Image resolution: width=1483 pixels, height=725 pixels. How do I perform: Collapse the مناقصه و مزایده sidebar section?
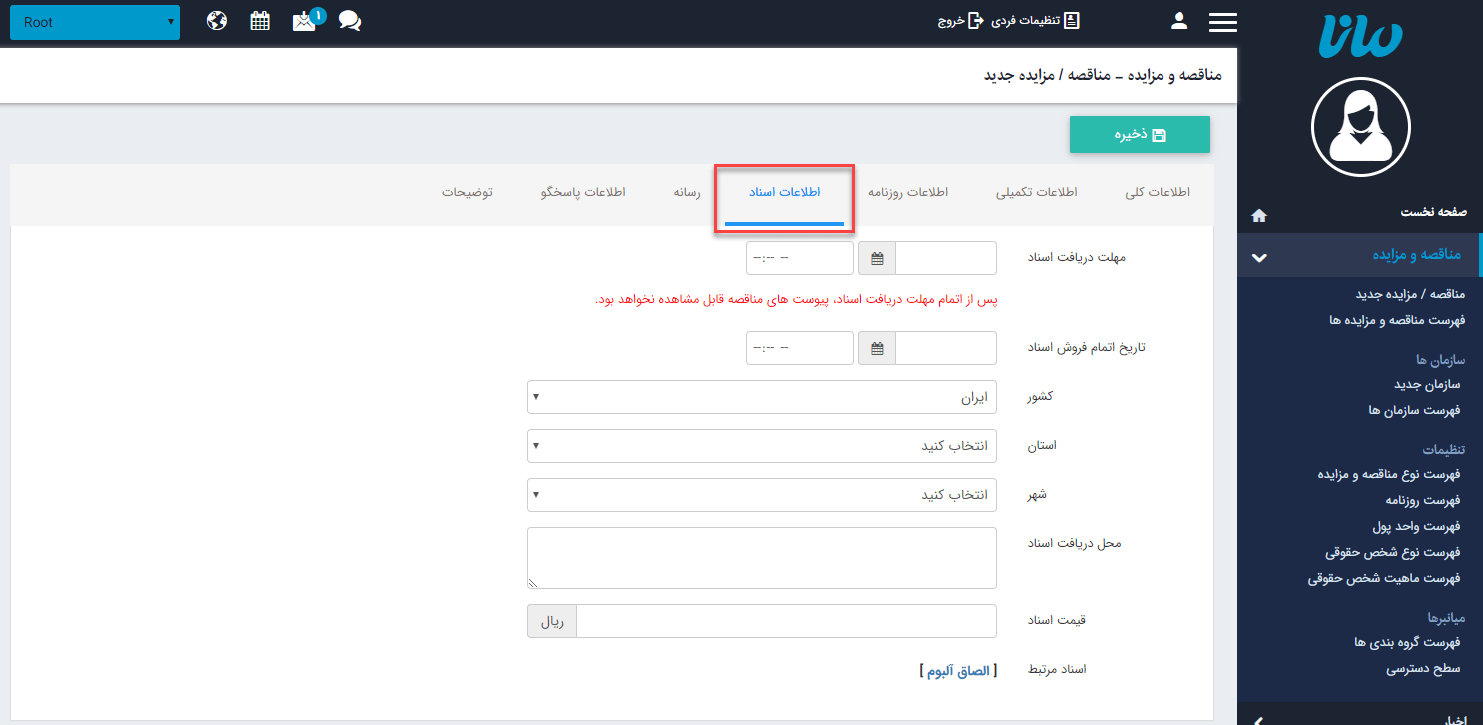[1259, 255]
